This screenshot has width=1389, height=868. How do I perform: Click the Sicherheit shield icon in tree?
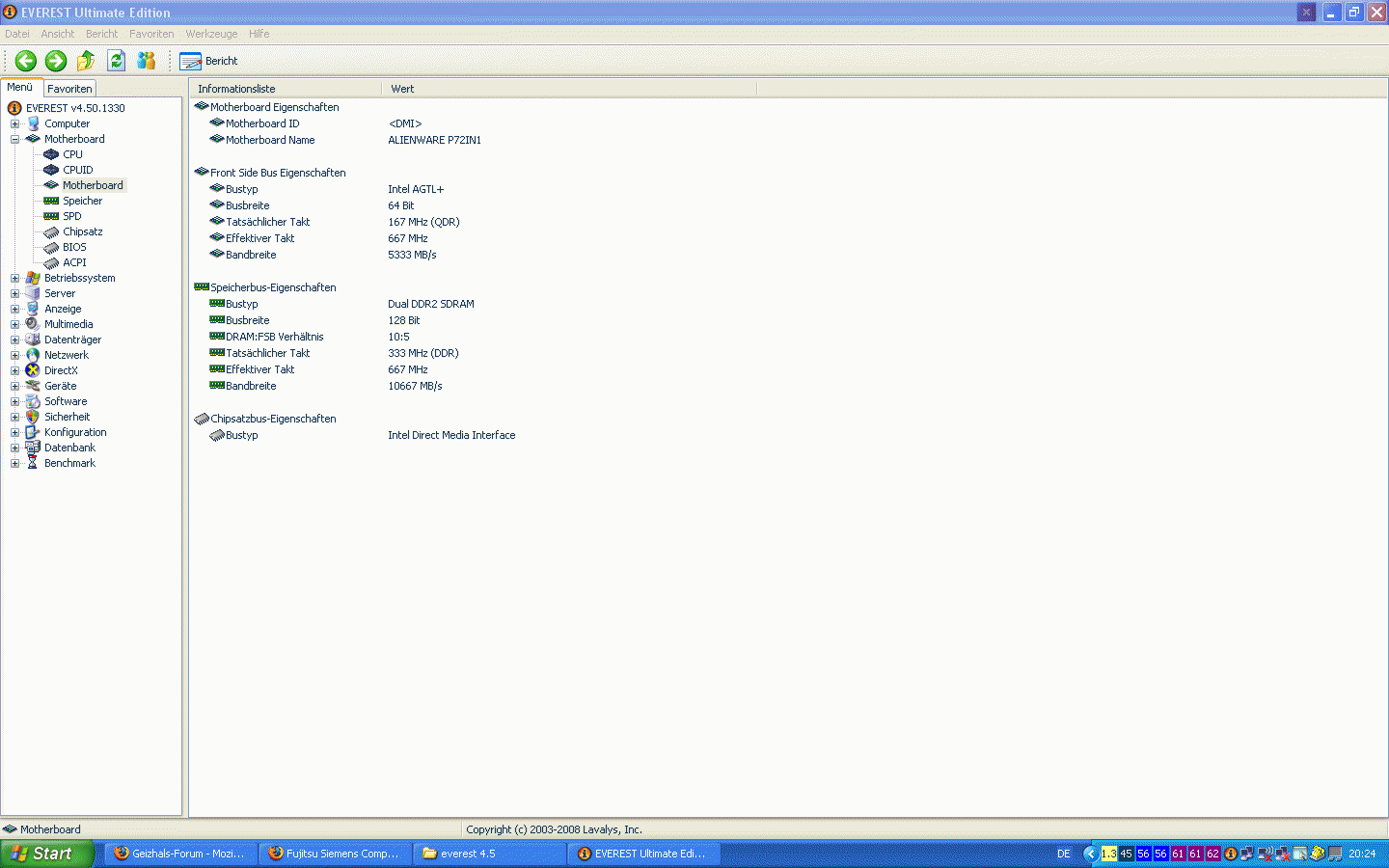point(33,417)
